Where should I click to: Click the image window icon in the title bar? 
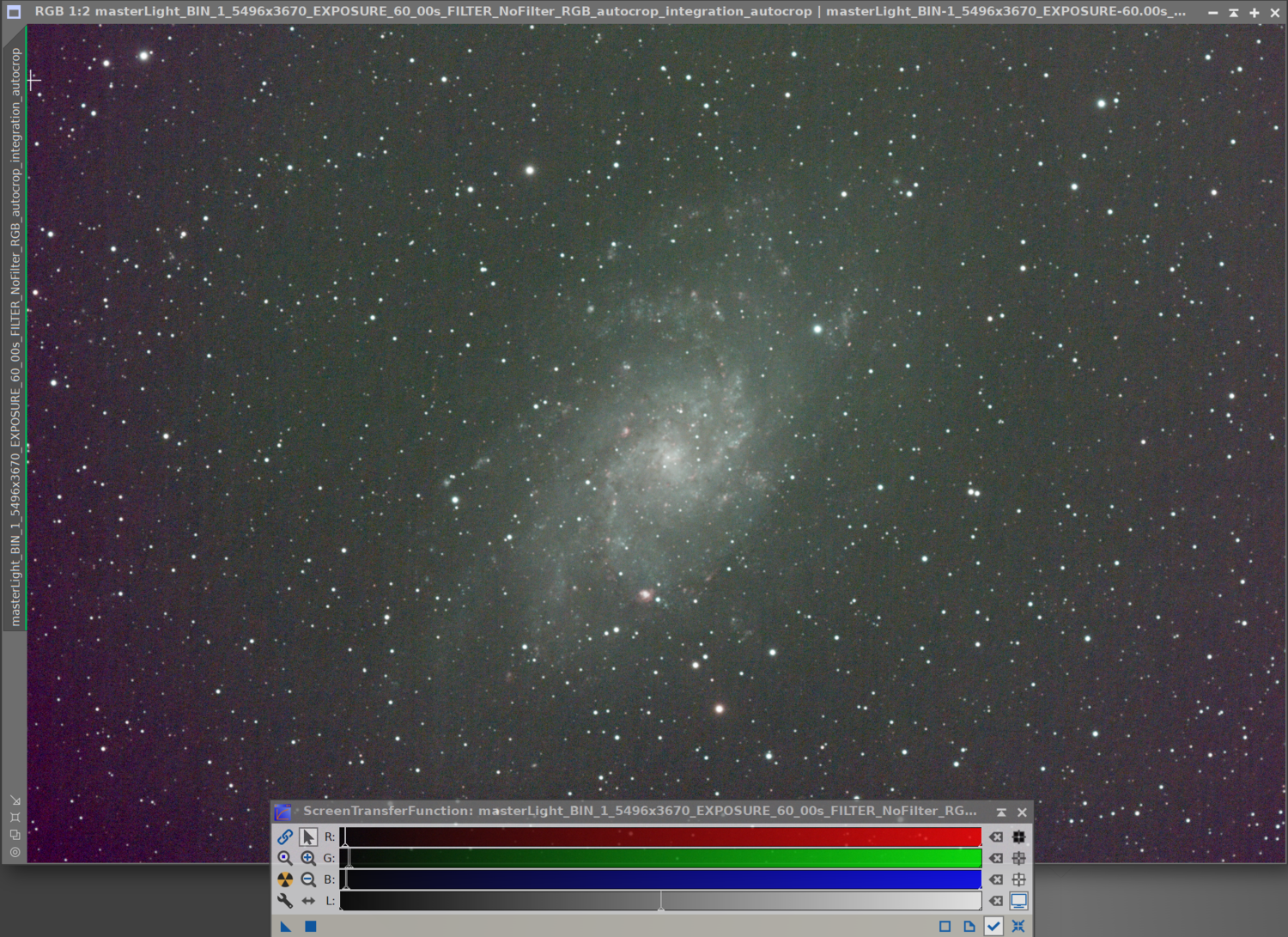point(14,12)
